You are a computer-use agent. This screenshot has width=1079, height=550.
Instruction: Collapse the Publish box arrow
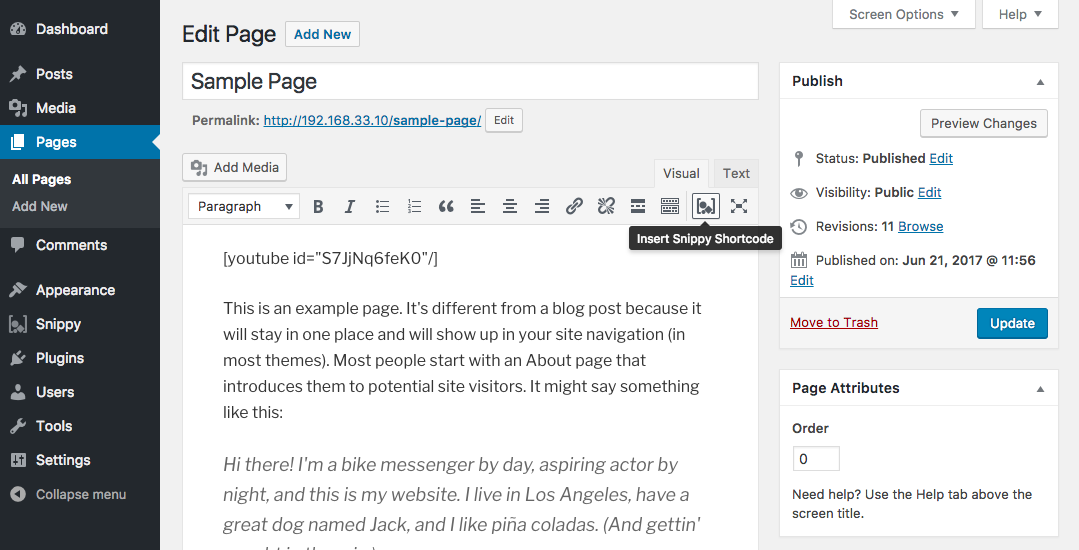1040,82
